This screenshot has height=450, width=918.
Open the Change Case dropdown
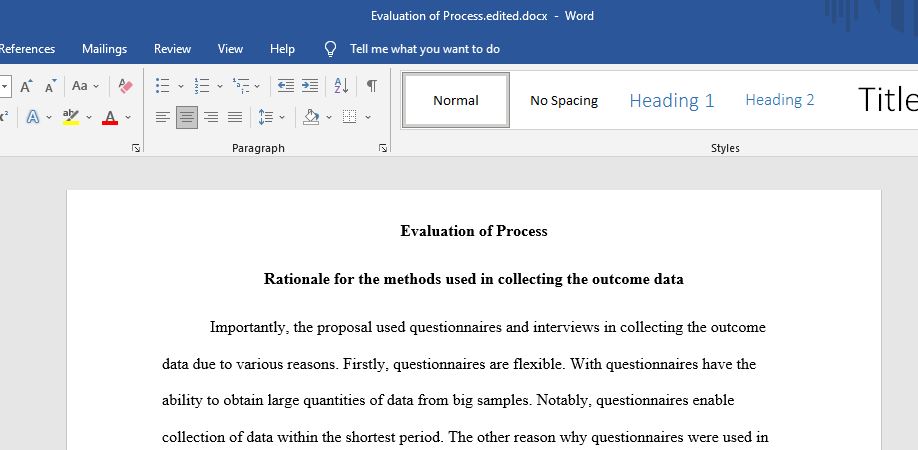pyautogui.click(x=85, y=87)
